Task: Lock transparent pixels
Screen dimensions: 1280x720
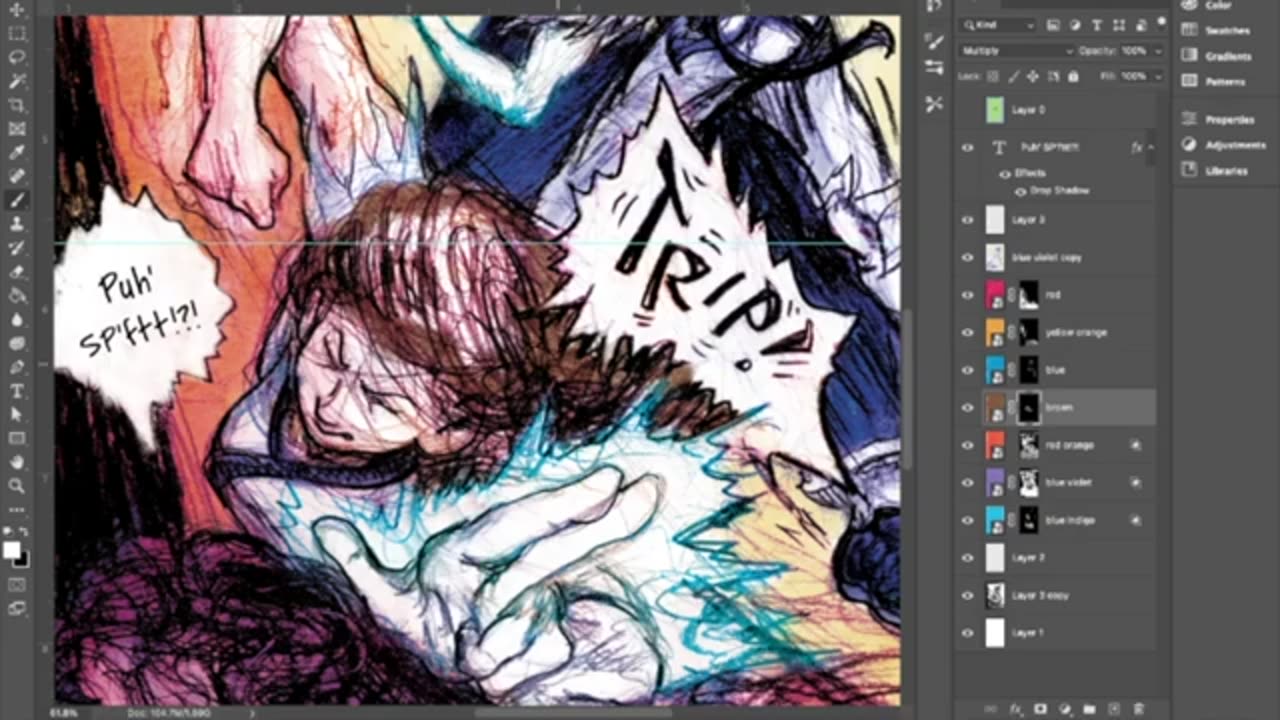Action: (992, 76)
